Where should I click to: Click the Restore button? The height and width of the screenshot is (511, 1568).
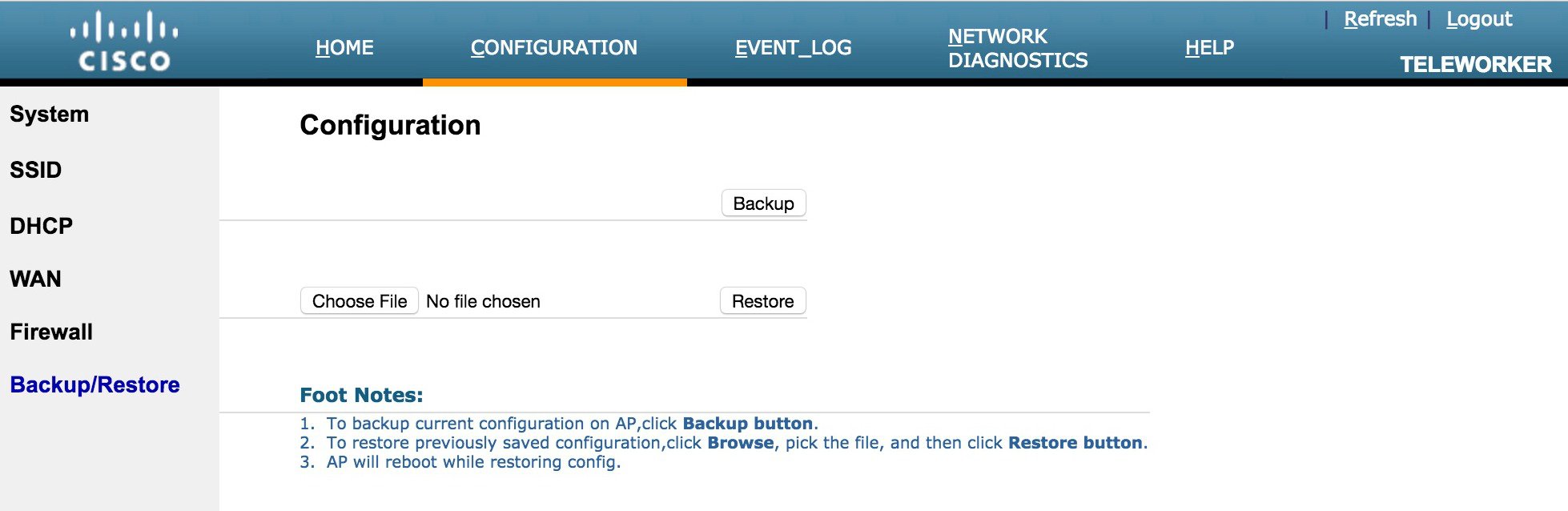click(x=762, y=301)
